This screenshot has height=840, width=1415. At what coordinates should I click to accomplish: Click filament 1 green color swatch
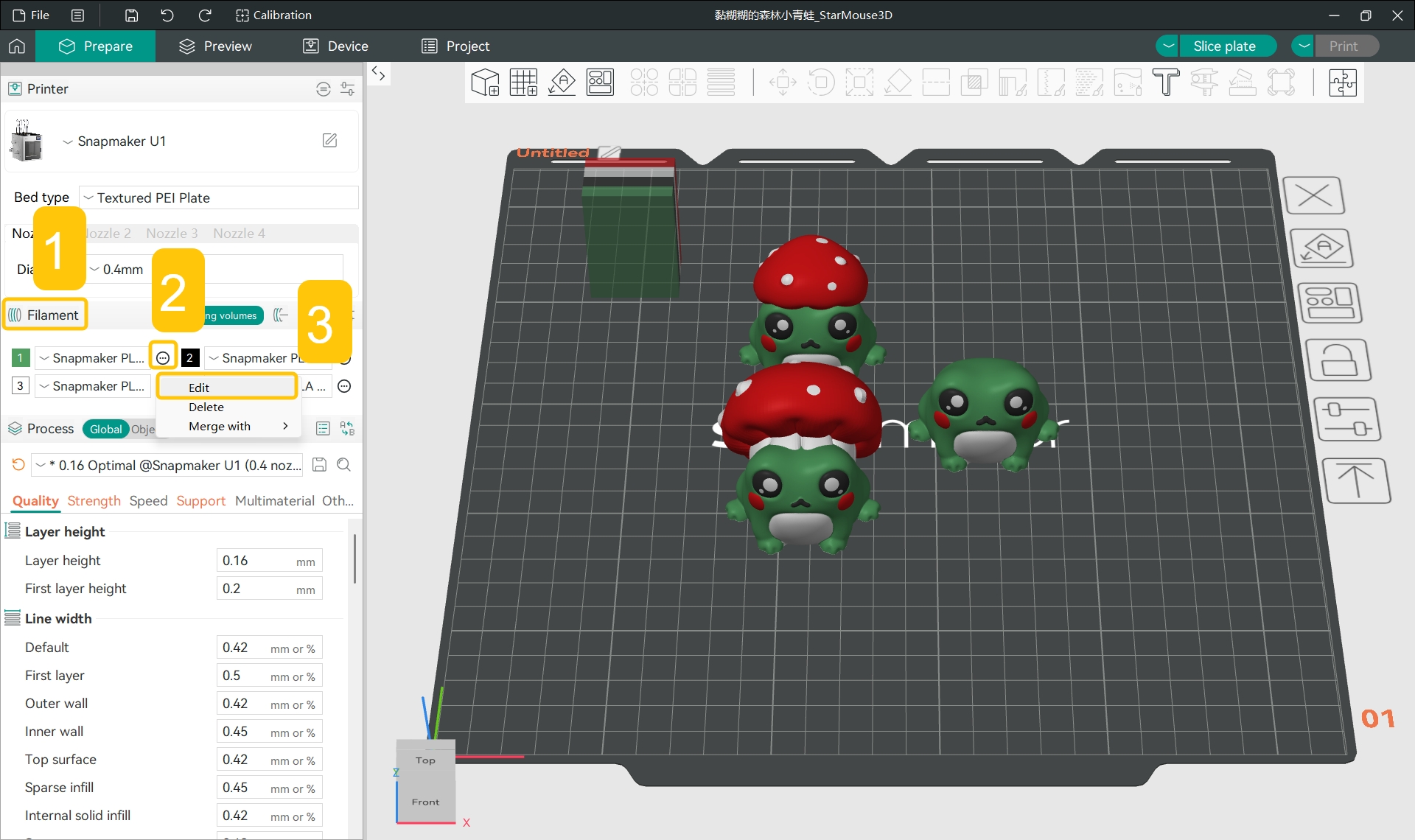pos(21,358)
